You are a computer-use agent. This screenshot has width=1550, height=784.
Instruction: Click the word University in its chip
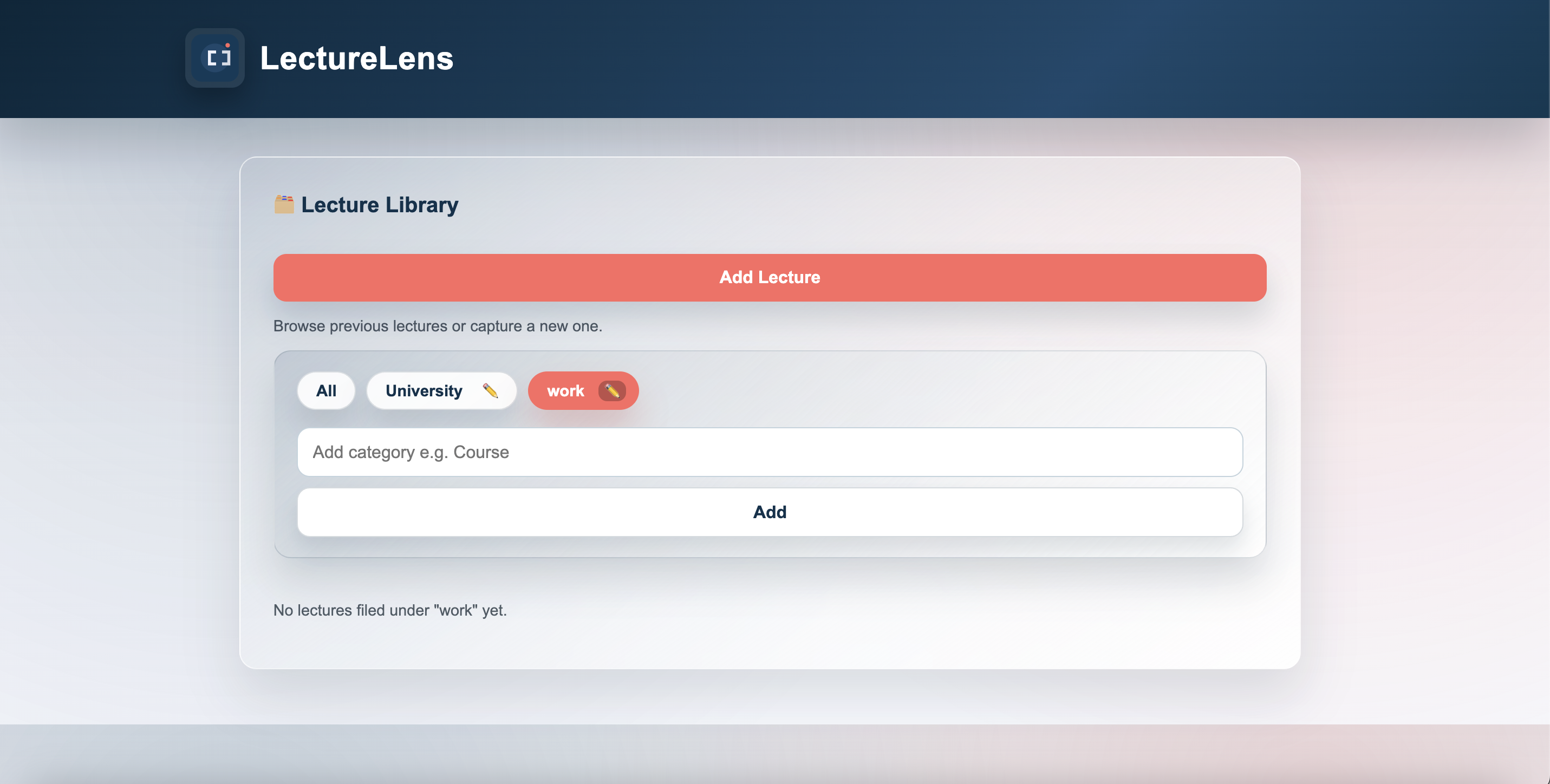(x=424, y=390)
